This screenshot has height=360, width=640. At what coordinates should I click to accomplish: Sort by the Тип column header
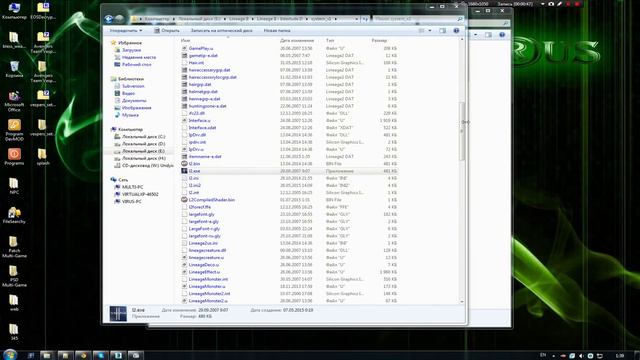pos(330,40)
